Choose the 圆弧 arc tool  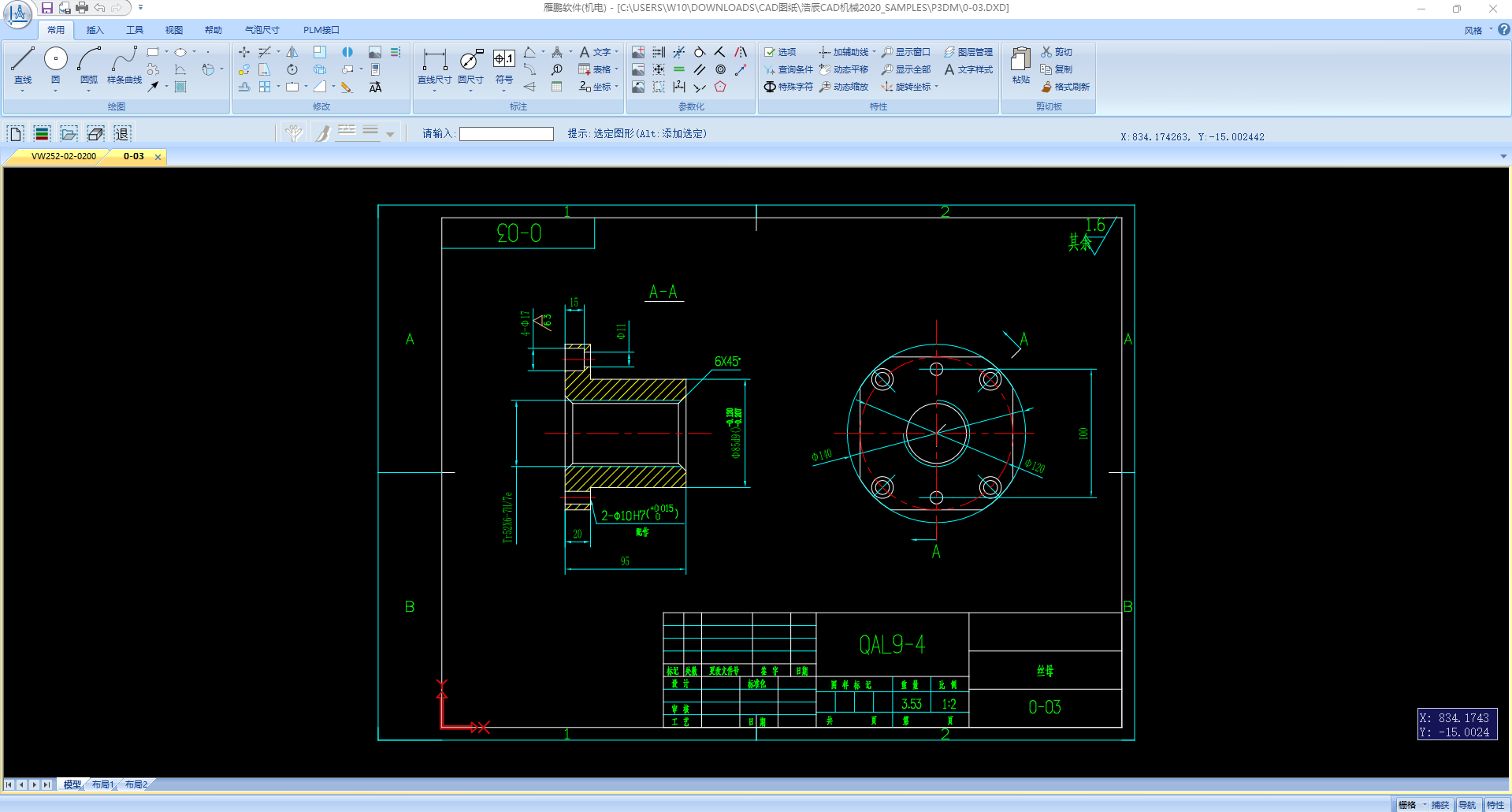click(88, 65)
